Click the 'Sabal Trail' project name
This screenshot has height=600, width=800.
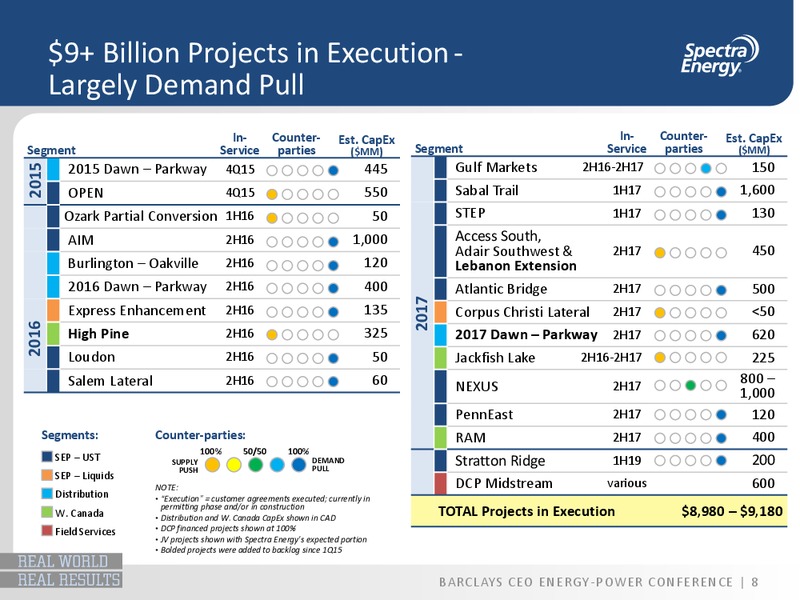tap(487, 190)
